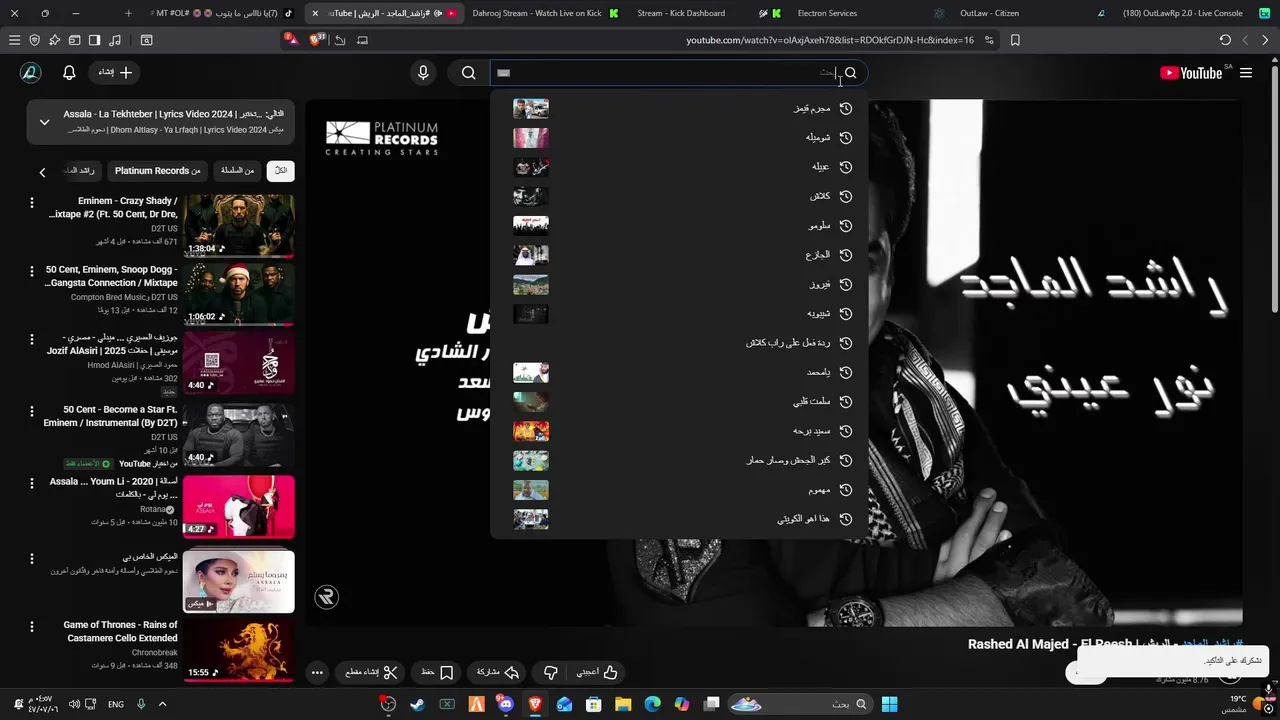Select the Platinum Records filter chip
The image size is (1280, 720).
[x=157, y=171]
